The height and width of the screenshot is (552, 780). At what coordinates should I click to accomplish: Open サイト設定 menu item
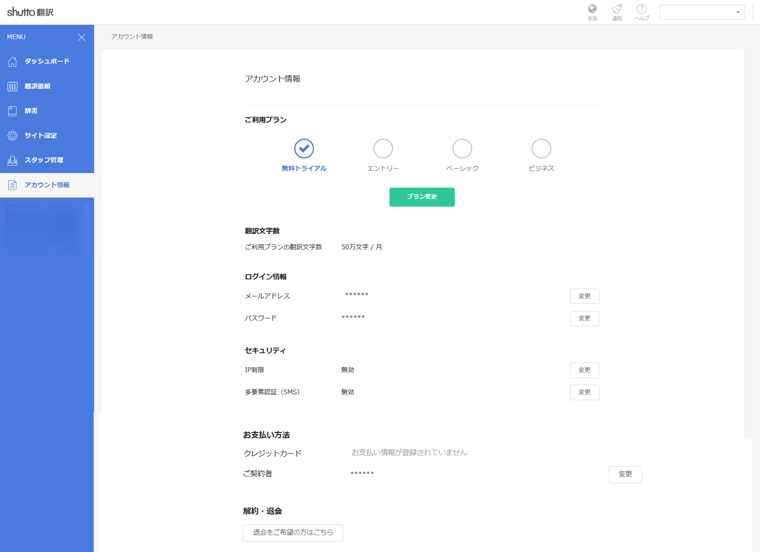(x=47, y=135)
